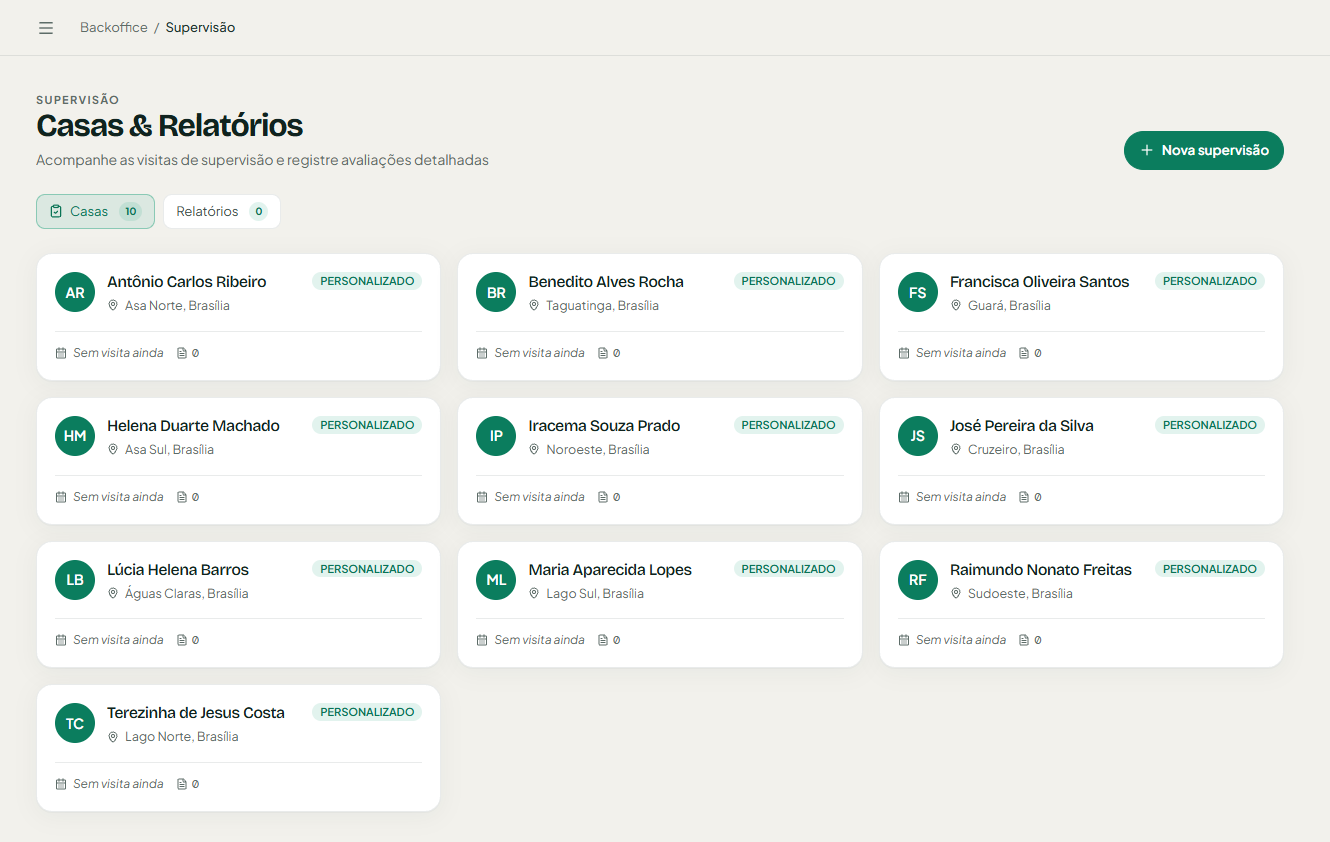Switch to the Casas tab

pos(95,211)
